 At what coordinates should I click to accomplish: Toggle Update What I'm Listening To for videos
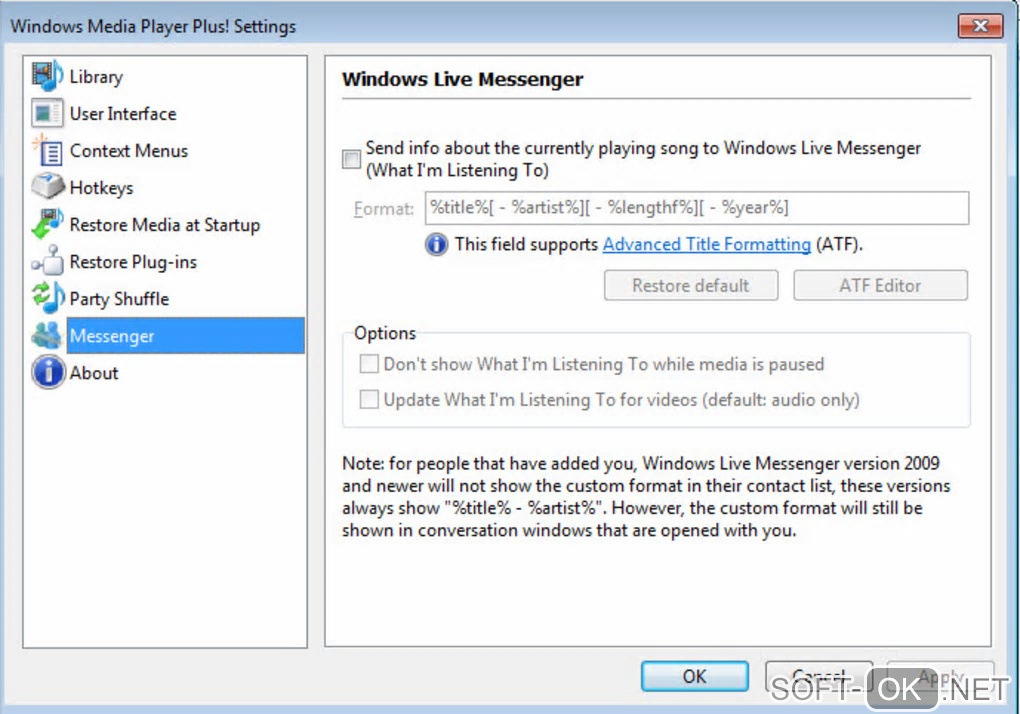pos(369,399)
